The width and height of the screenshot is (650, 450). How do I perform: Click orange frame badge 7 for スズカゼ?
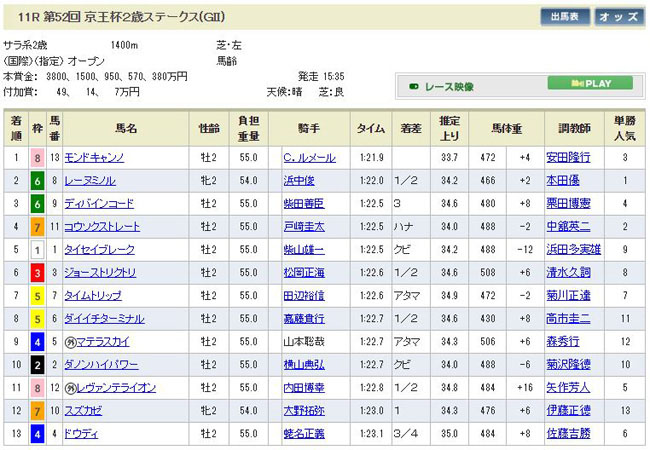click(39, 410)
